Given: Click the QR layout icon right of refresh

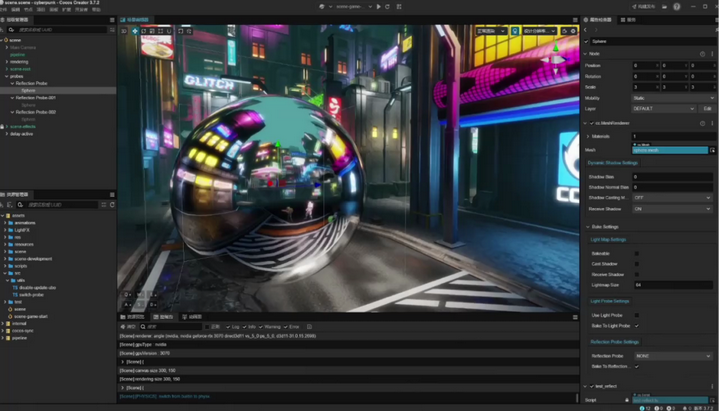Looking at the screenshot, I should [x=399, y=7].
